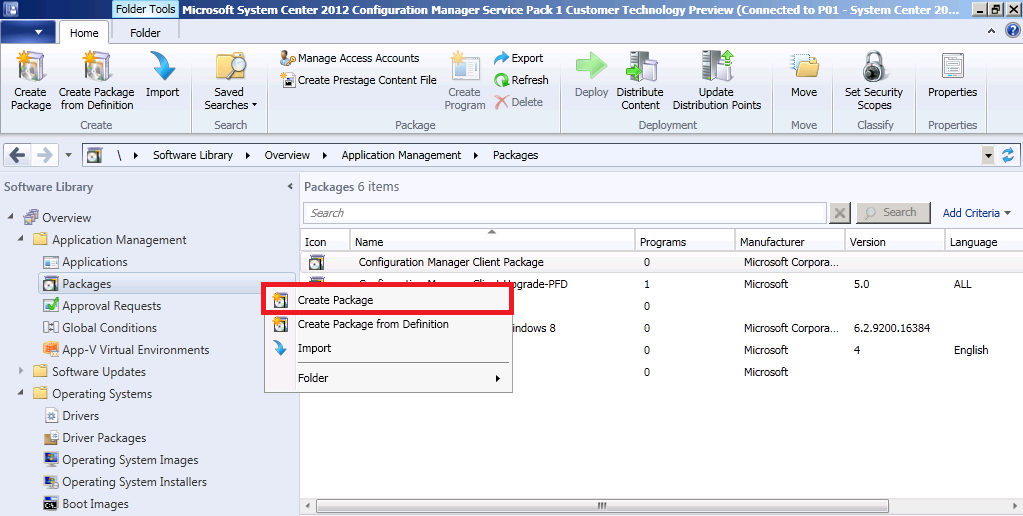
Task: Click Packages in the breadcrumb path
Action: [515, 155]
